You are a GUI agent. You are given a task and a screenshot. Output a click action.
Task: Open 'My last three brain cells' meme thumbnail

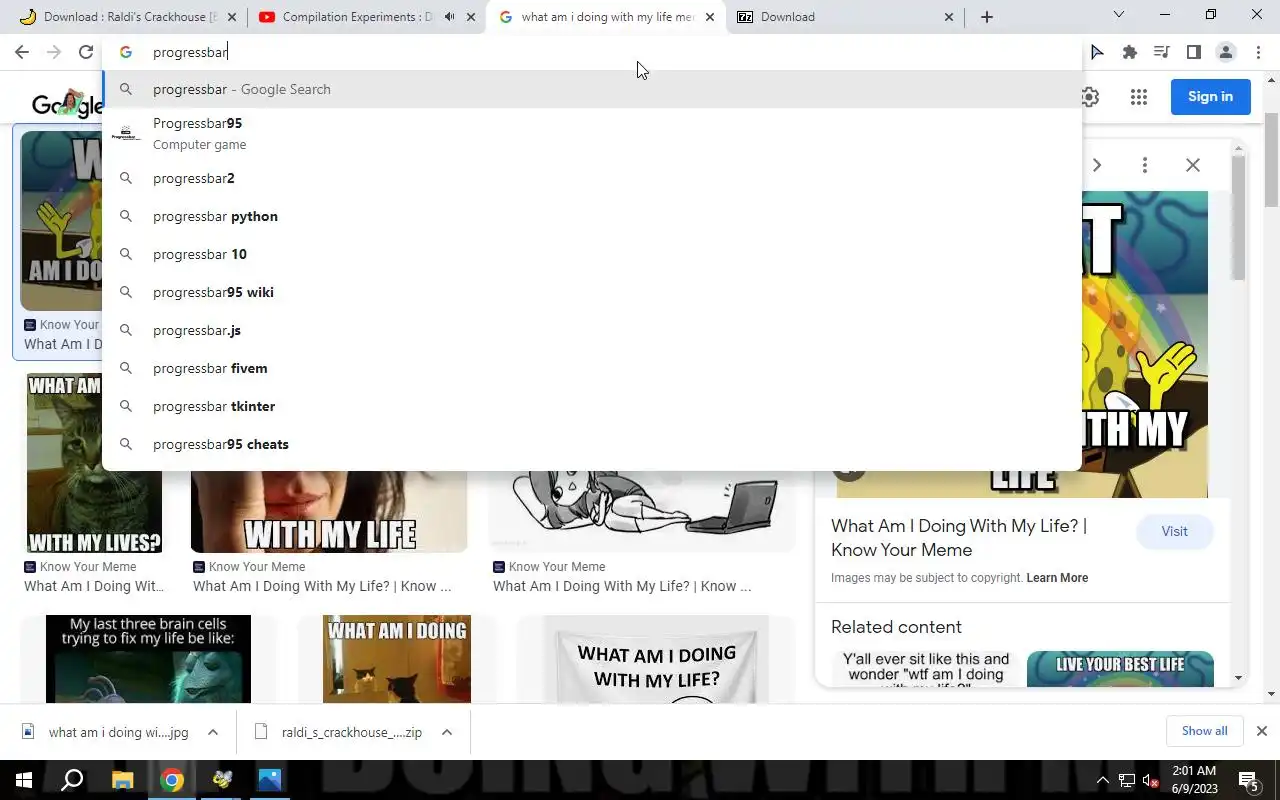click(x=148, y=659)
